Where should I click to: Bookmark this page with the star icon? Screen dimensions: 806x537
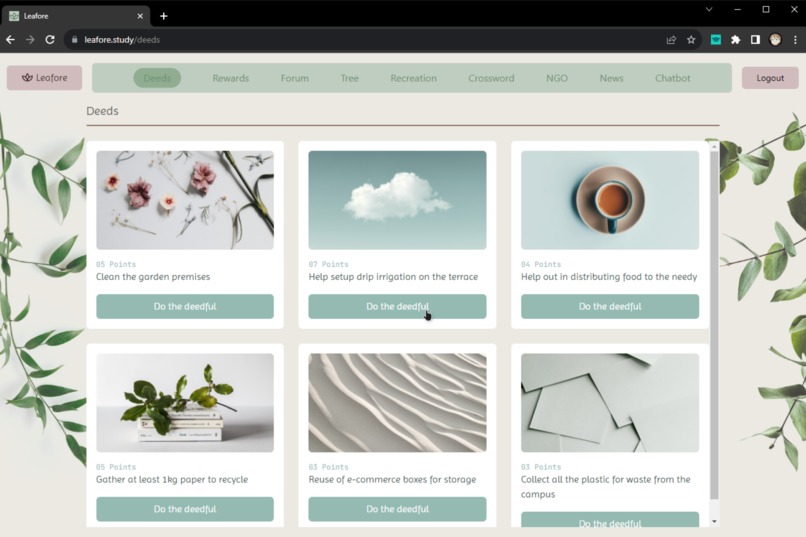(691, 40)
